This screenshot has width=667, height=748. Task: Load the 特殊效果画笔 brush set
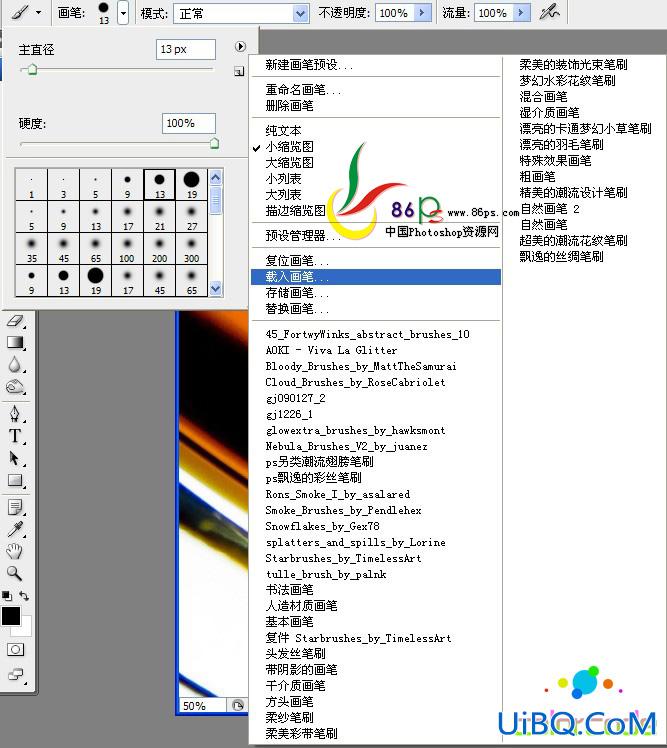pos(555,161)
